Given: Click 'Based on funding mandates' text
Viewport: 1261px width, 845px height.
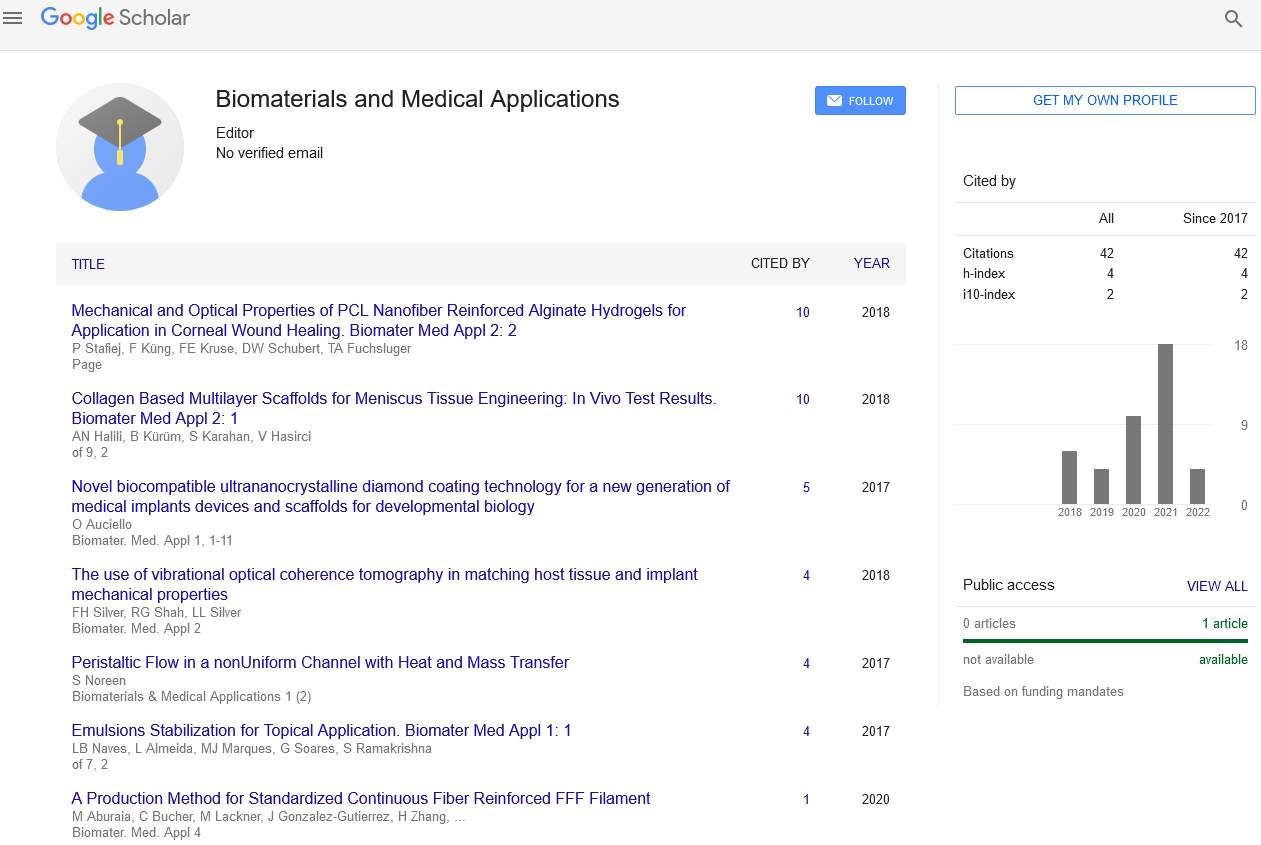Looking at the screenshot, I should pyautogui.click(x=1043, y=691).
